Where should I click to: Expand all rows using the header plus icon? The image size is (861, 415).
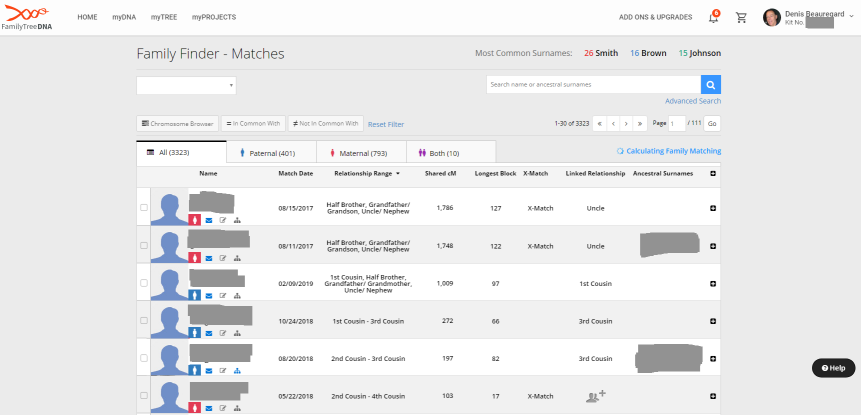[713, 173]
